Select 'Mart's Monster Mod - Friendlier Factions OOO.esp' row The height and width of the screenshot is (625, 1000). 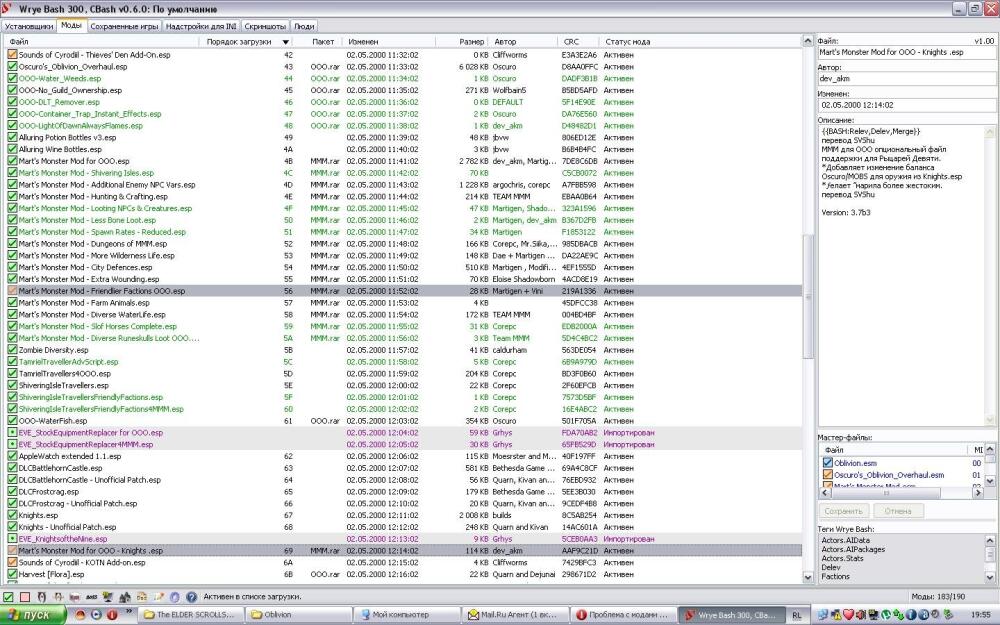click(x=403, y=291)
